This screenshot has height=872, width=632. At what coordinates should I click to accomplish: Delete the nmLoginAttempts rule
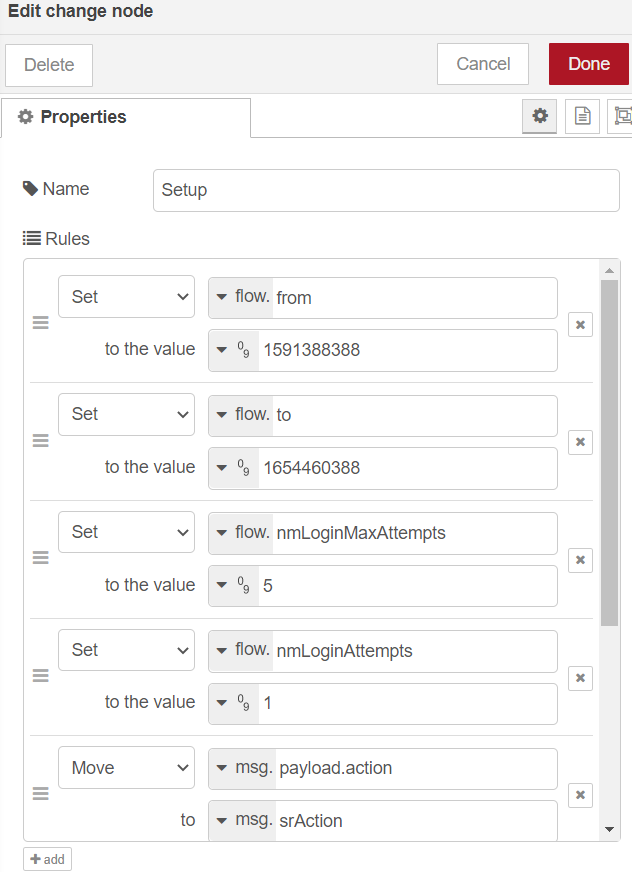pyautogui.click(x=580, y=678)
